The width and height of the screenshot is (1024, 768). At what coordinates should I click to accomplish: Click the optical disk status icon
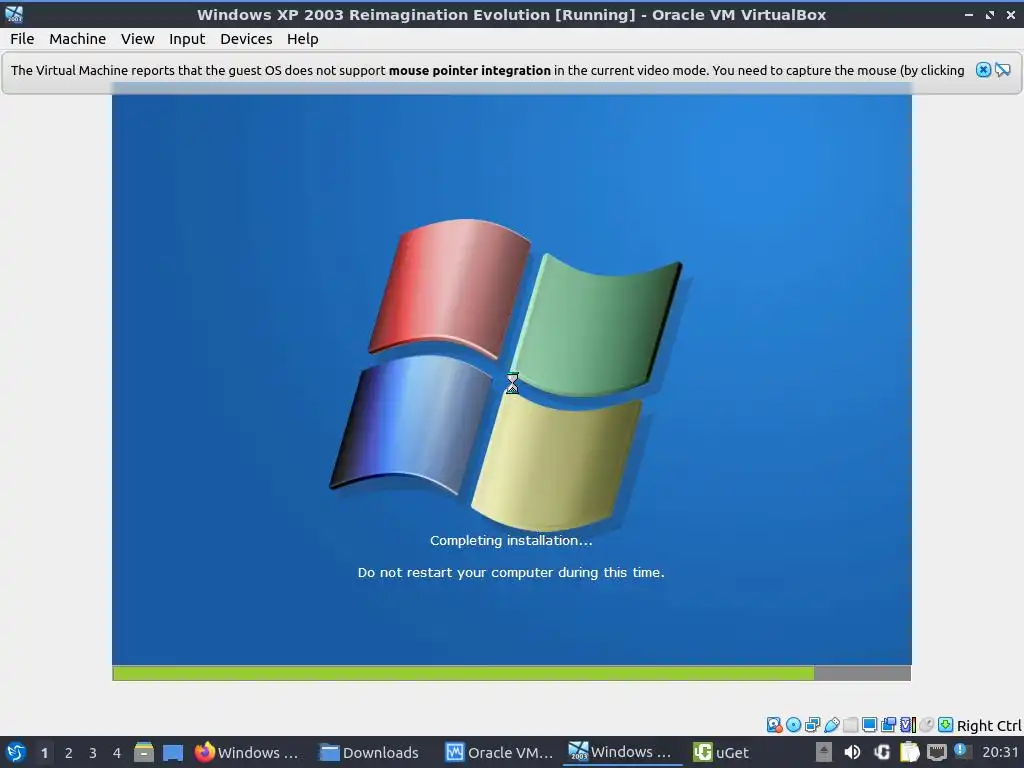pyautogui.click(x=793, y=725)
